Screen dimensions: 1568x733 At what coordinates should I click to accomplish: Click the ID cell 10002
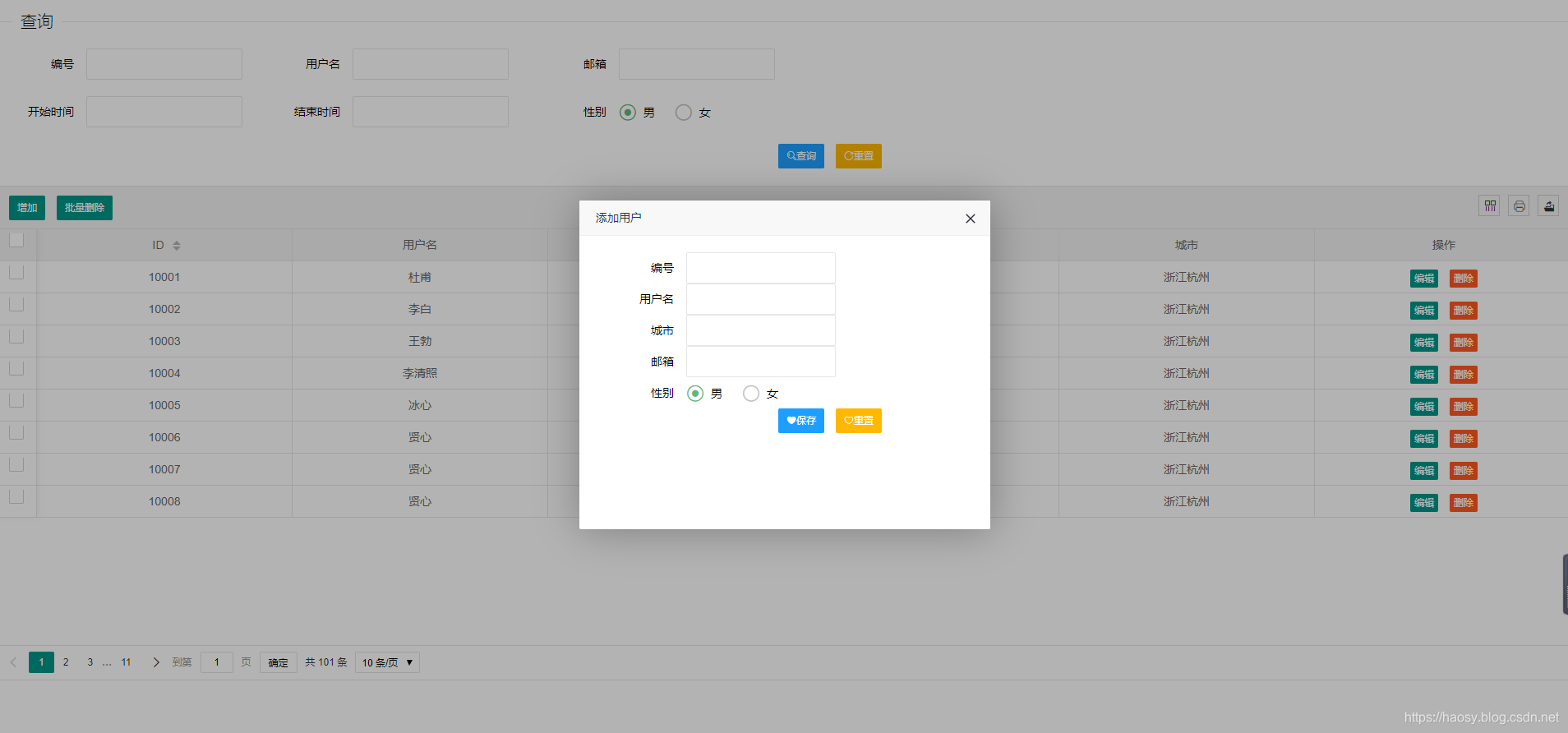tap(164, 309)
